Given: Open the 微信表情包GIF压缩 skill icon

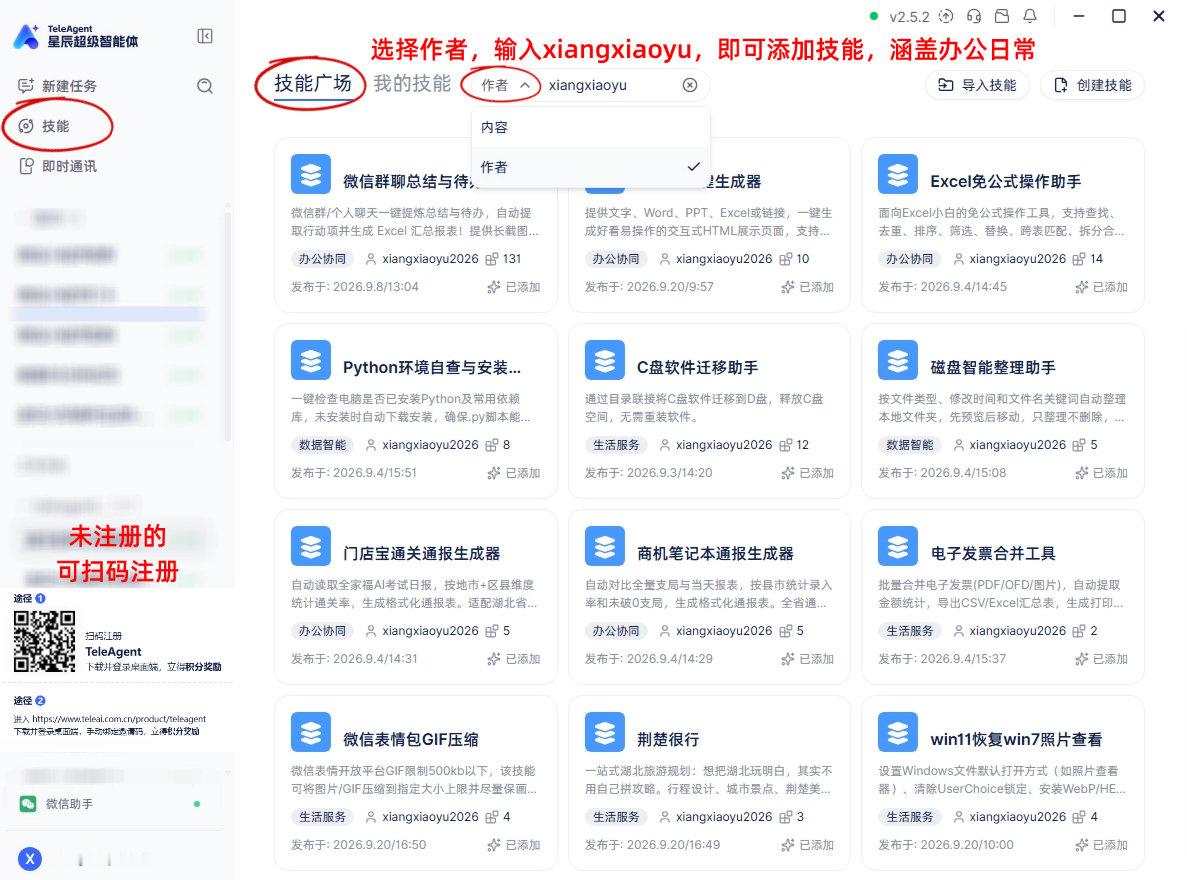Looking at the screenshot, I should 311,732.
